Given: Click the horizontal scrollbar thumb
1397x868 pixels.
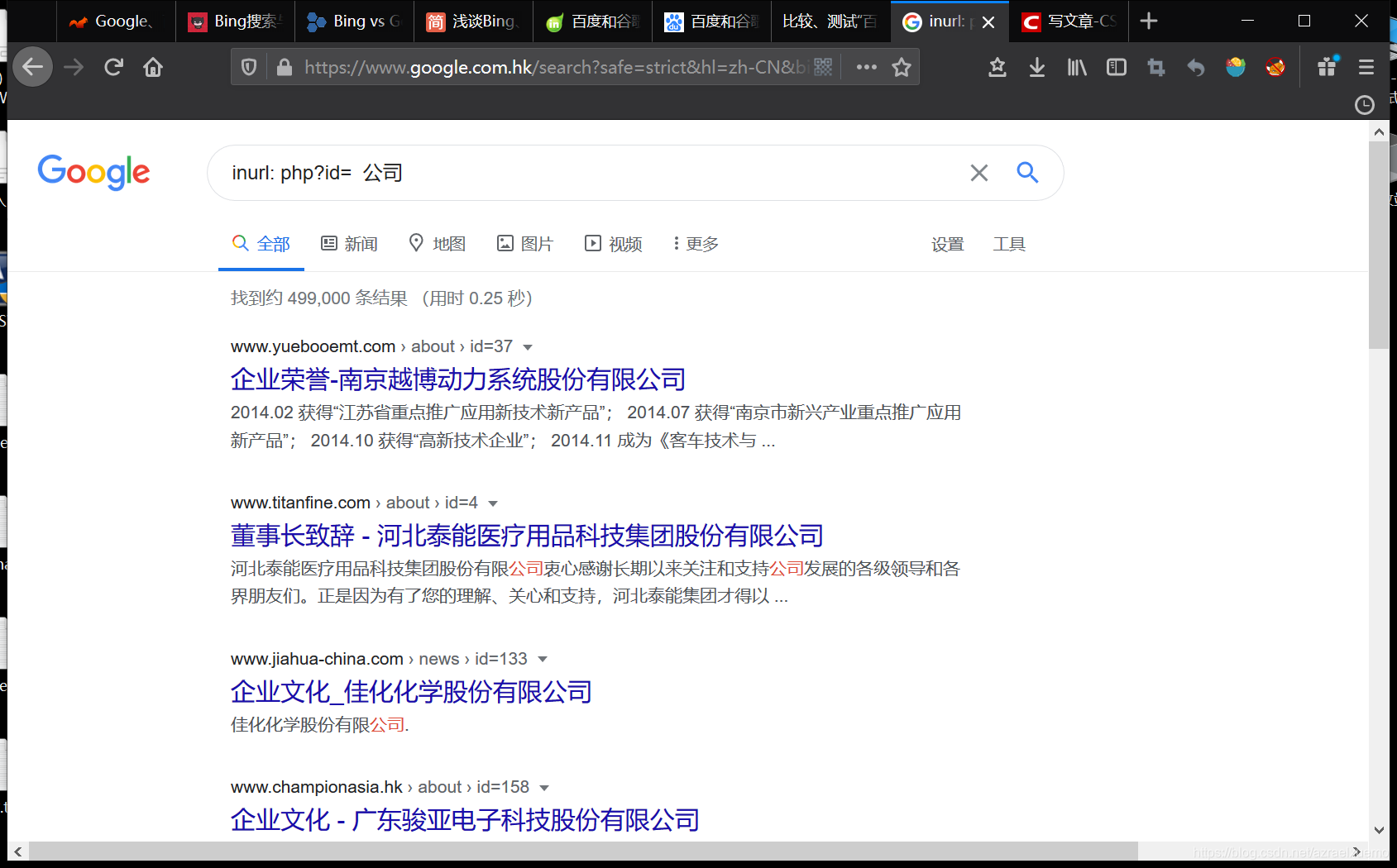Looking at the screenshot, I should pos(583,851).
